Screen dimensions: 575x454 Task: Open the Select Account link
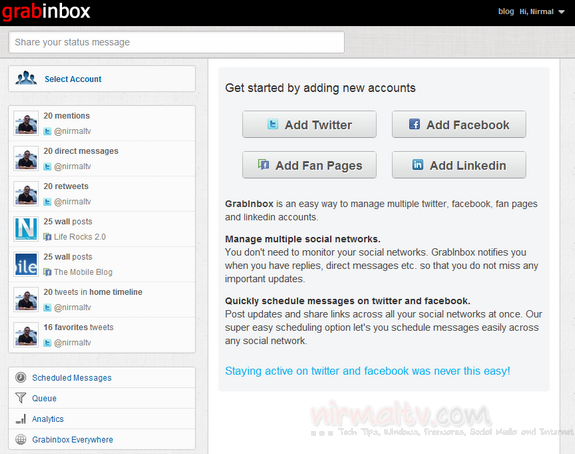(73, 79)
